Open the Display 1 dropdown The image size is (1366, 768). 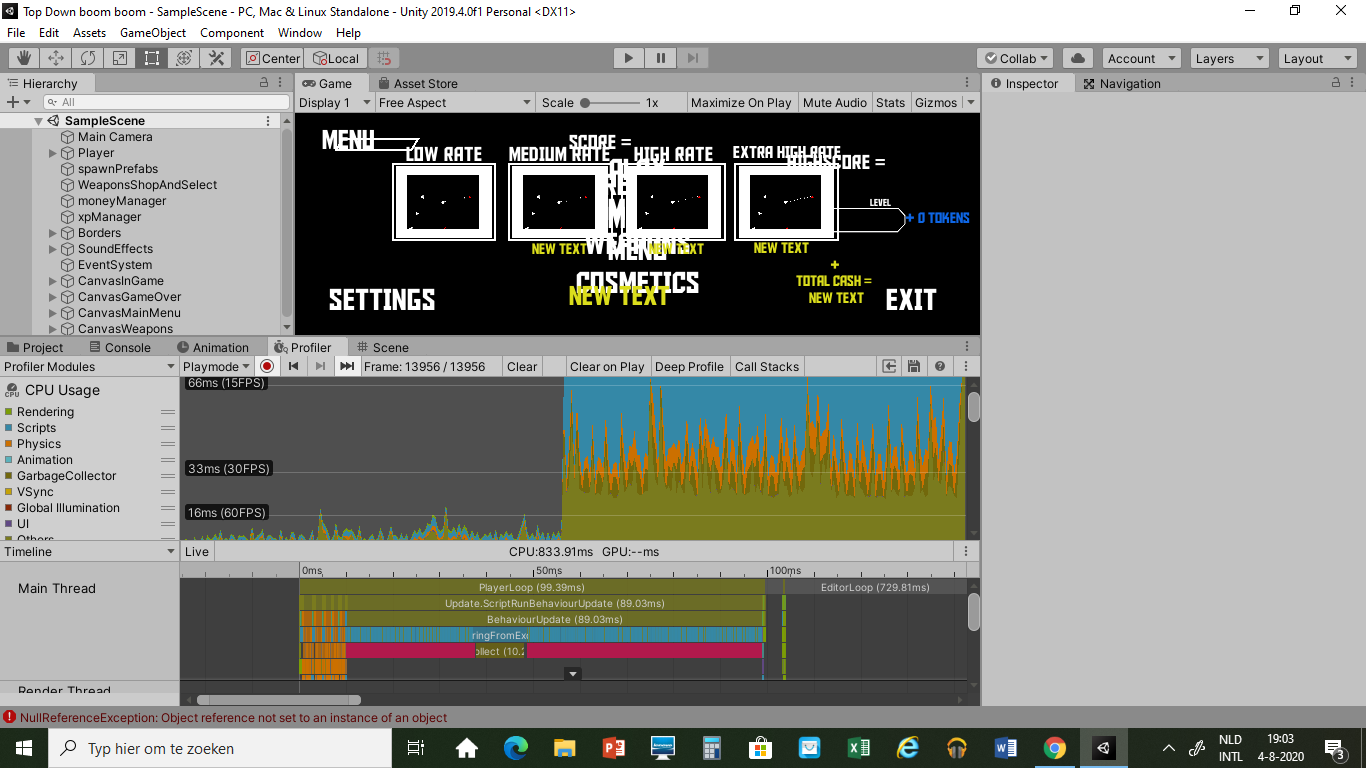tap(335, 102)
